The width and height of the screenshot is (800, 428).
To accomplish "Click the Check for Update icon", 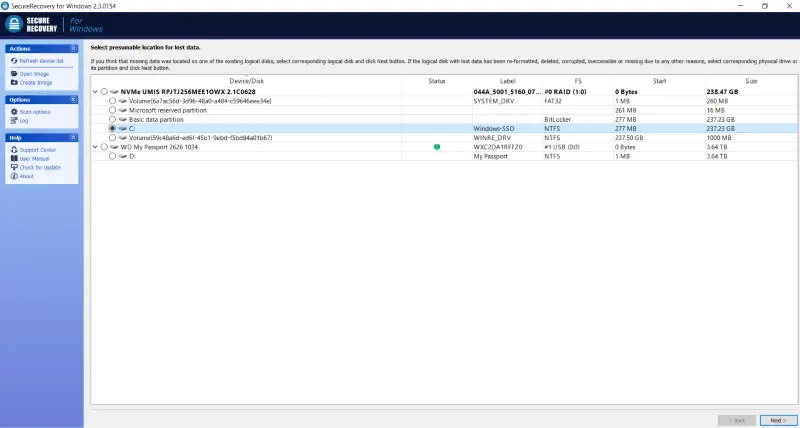I will click(x=14, y=167).
